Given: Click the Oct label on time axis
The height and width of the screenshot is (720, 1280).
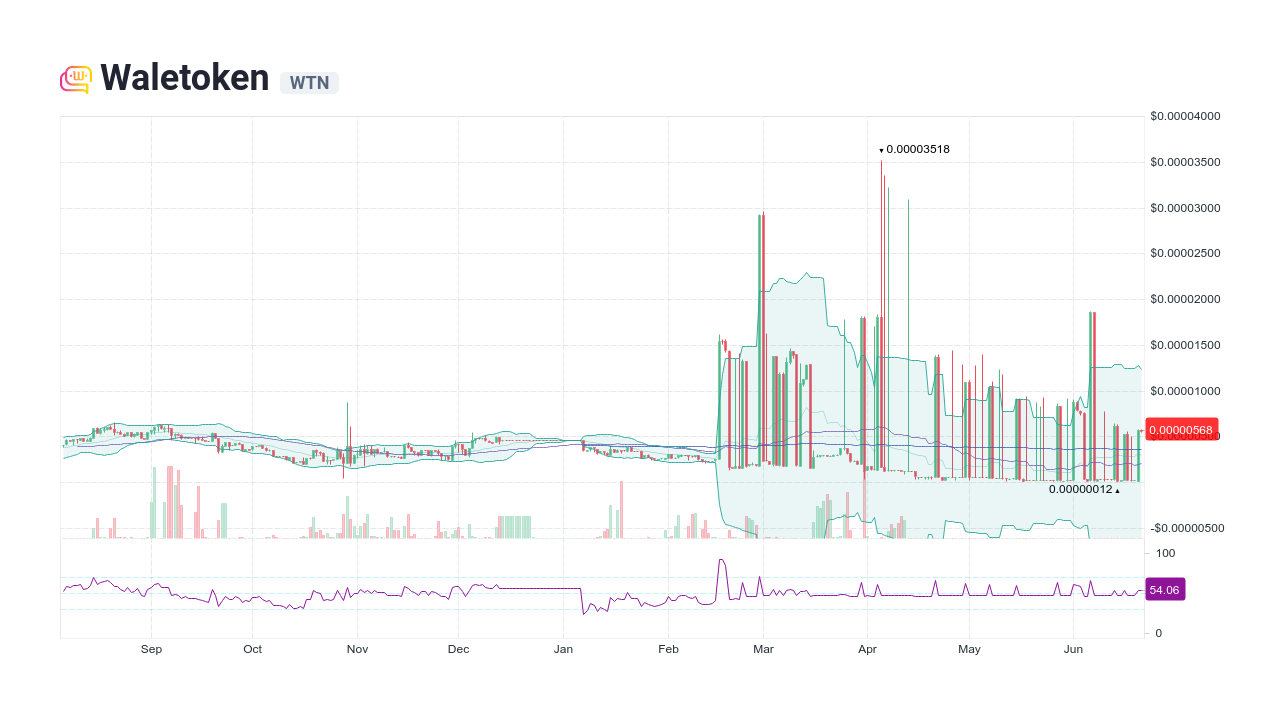Looking at the screenshot, I should (x=252, y=649).
